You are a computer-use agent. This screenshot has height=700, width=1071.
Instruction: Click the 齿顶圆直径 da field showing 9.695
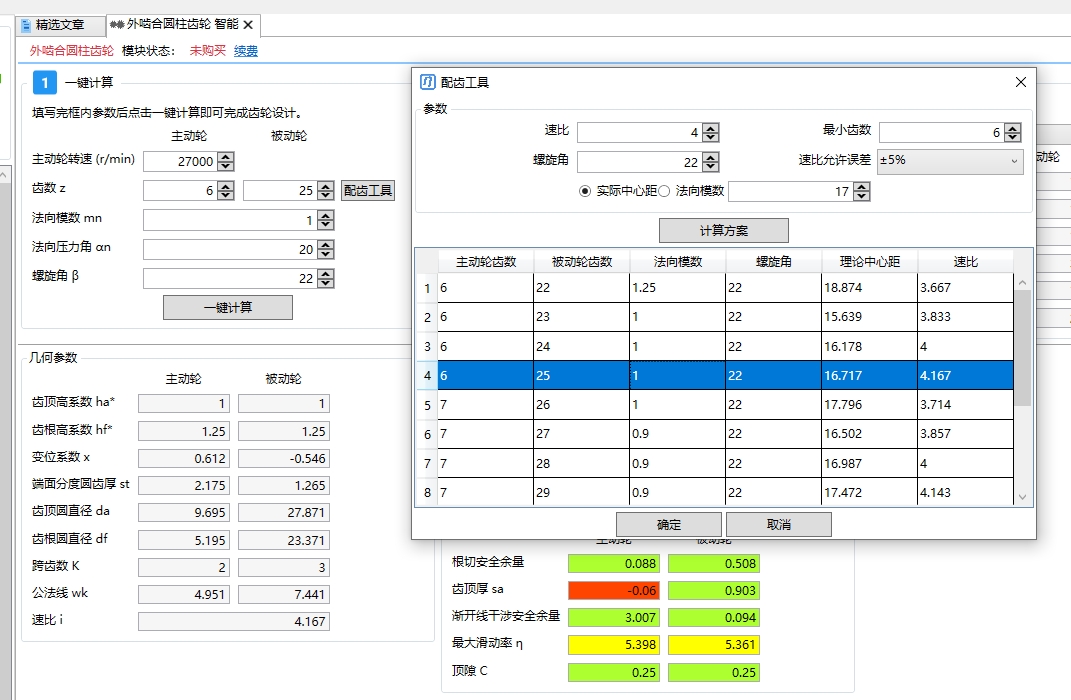[184, 513]
